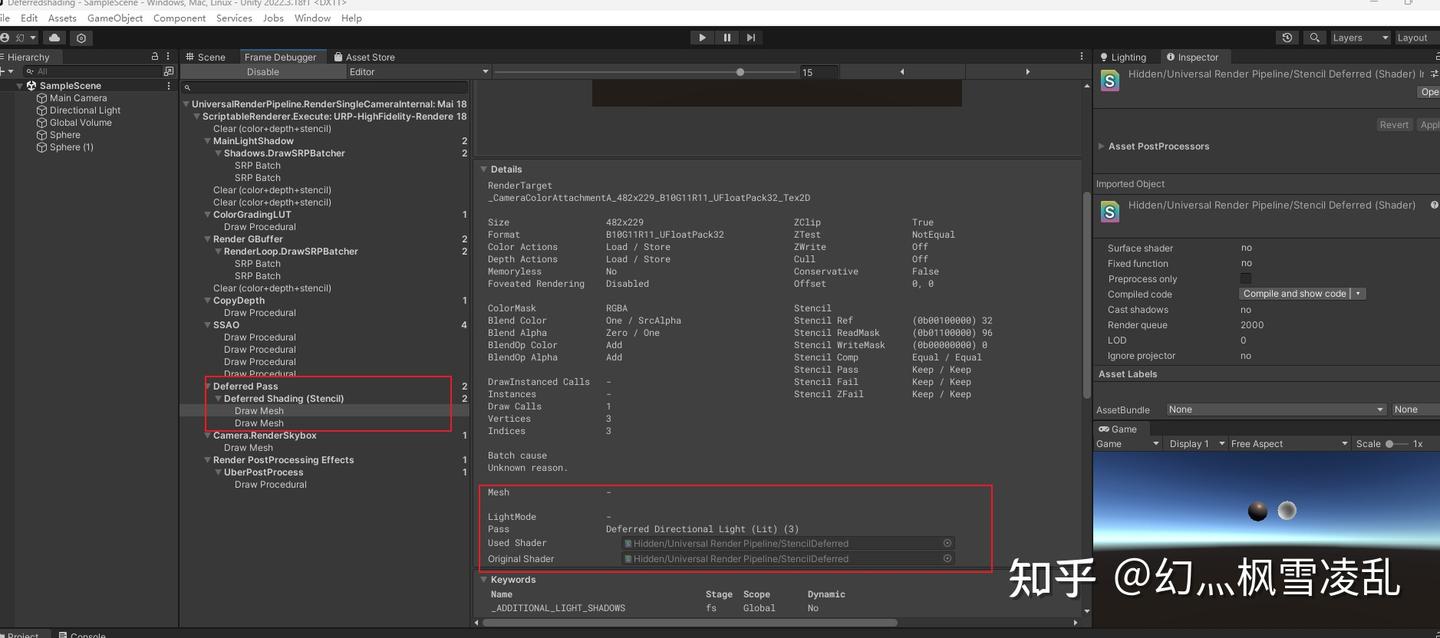The image size is (1440, 638).
Task: Click the Revert button in Inspector
Action: pyautogui.click(x=1394, y=125)
